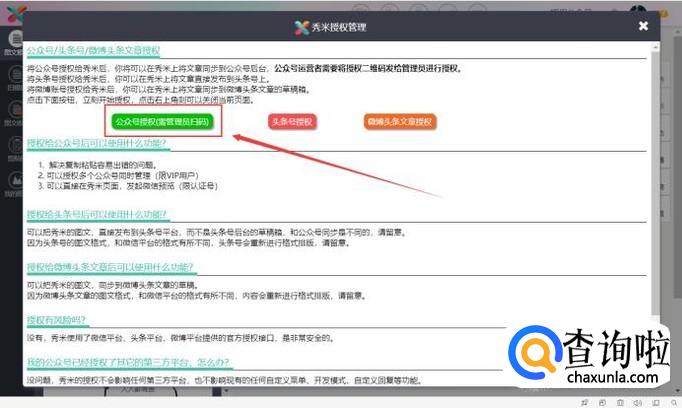The height and width of the screenshot is (408, 682).
Task: Click the 秀米授权管理 dialog title text
Action: [x=339, y=27]
